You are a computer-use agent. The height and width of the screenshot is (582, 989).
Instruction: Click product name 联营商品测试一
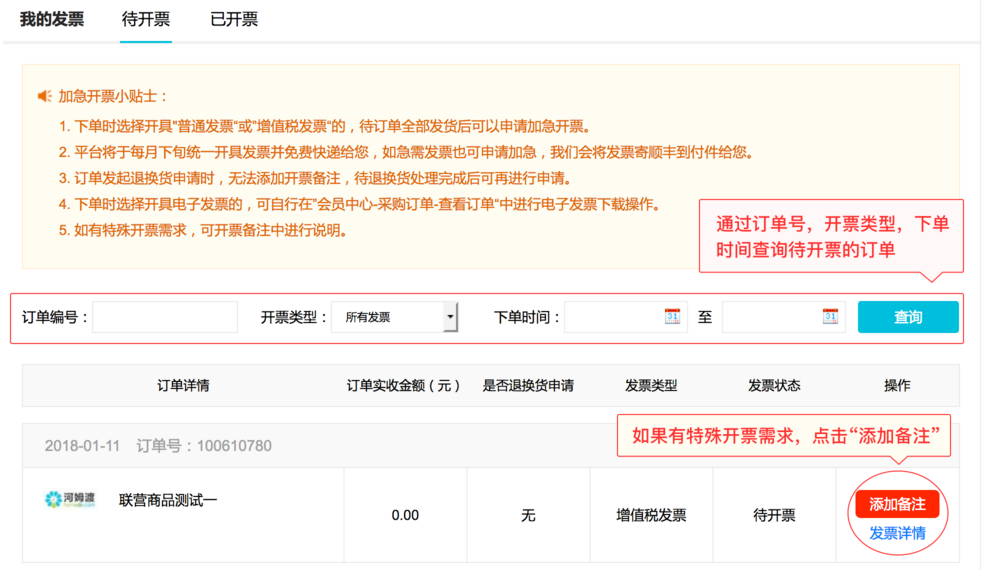pyautogui.click(x=168, y=499)
